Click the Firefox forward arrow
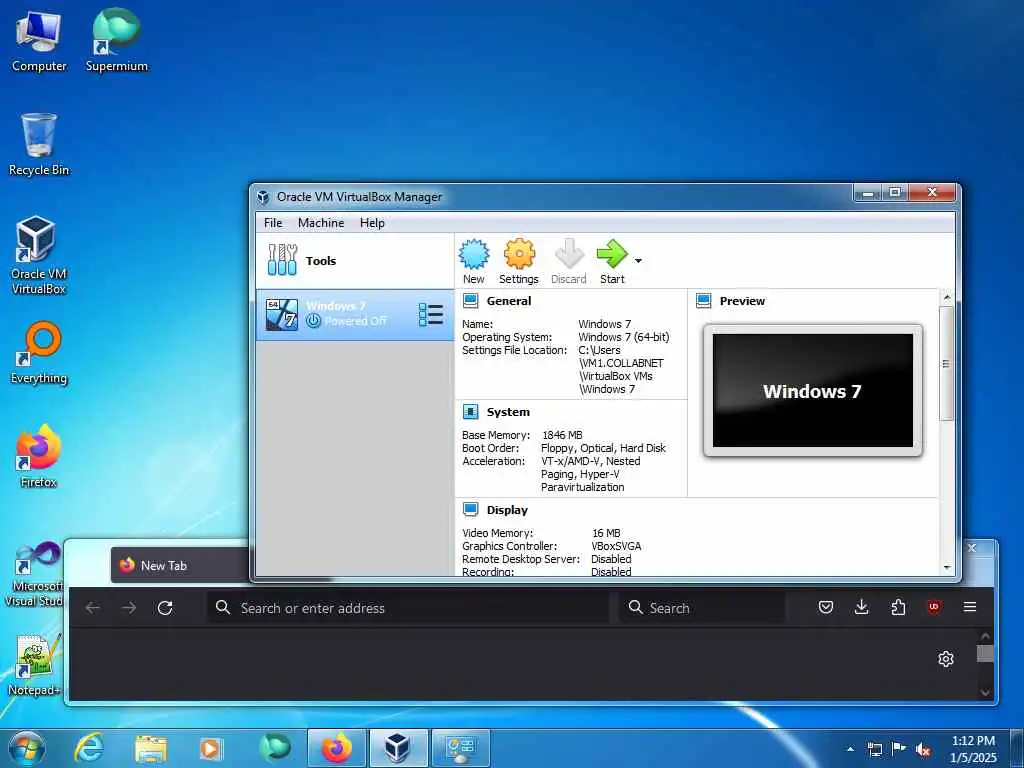 click(129, 608)
